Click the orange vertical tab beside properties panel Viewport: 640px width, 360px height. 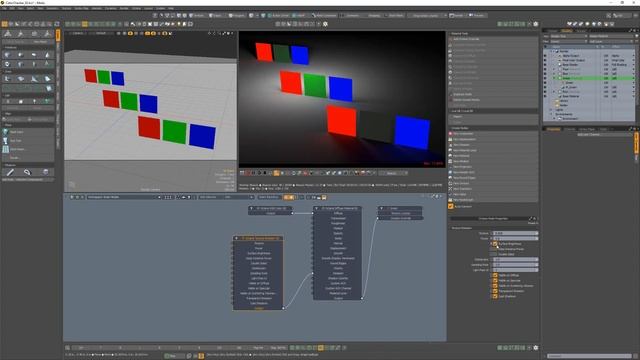pyautogui.click(x=636, y=143)
